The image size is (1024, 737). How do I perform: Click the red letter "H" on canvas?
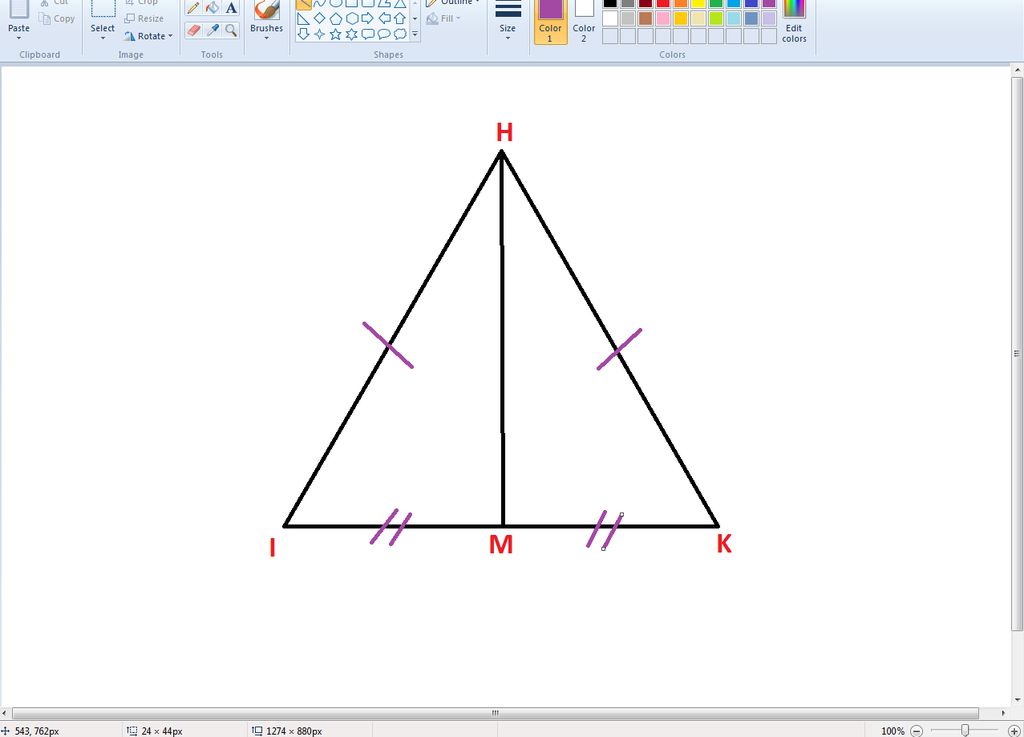[504, 133]
